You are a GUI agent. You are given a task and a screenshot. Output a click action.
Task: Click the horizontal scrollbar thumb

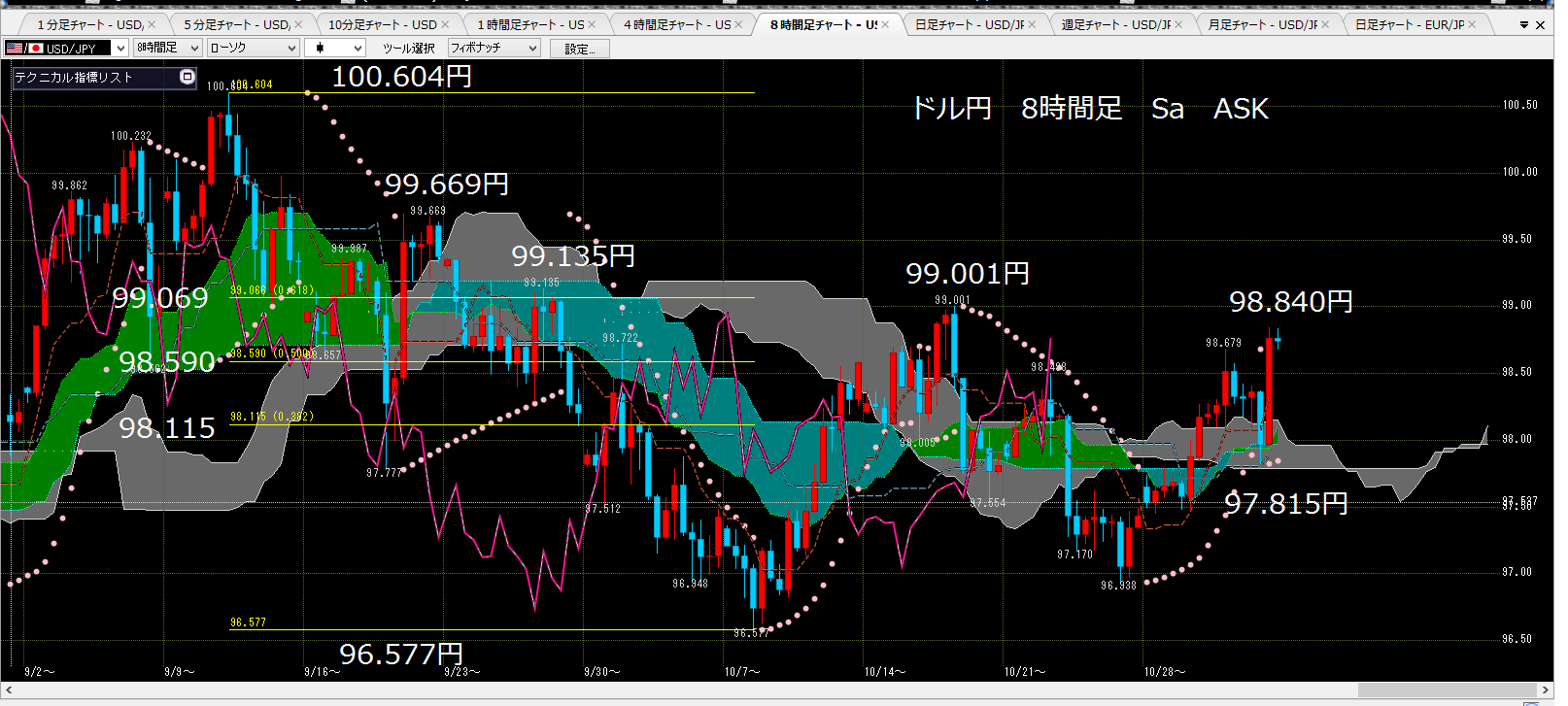[x=1447, y=689]
